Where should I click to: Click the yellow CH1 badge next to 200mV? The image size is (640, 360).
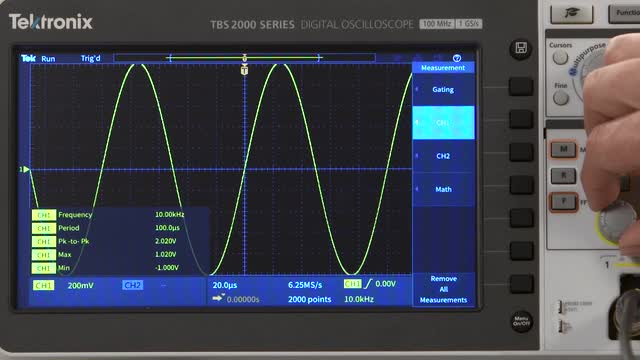(x=44, y=285)
